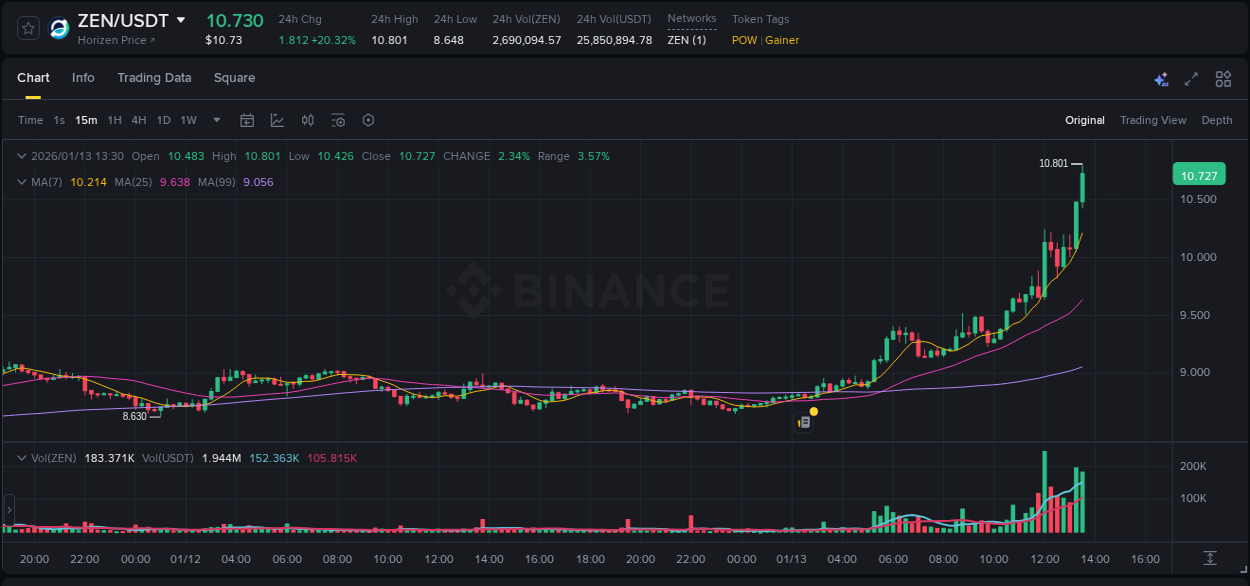
Task: Open the Depth view
Action: (x=1217, y=120)
